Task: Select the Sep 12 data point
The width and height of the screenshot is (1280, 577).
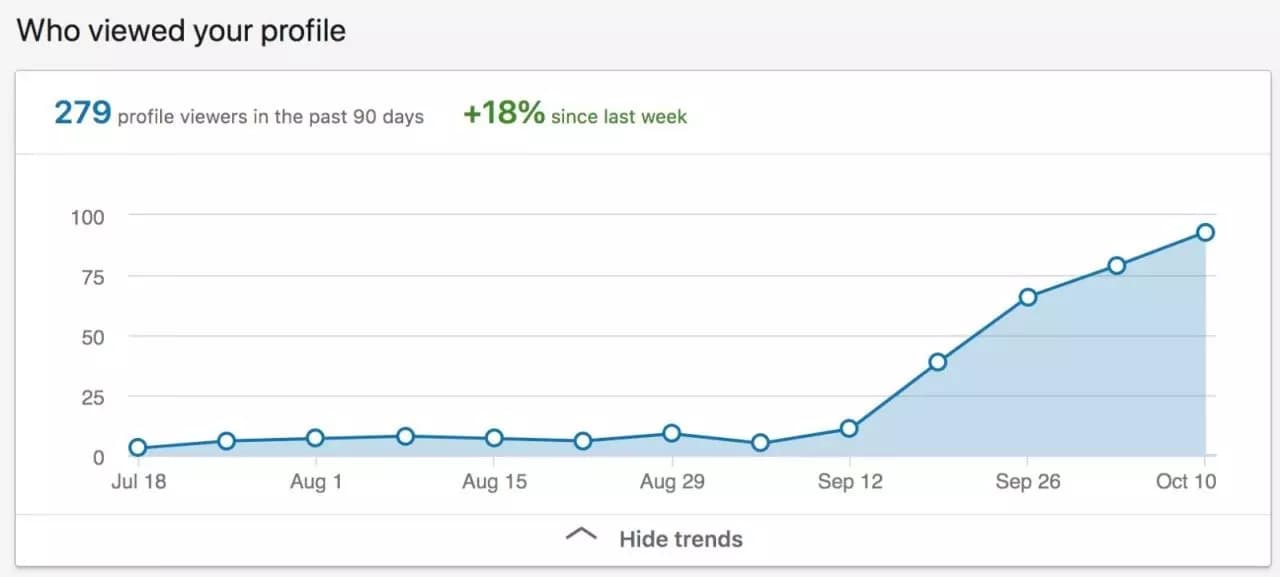Action: (850, 426)
